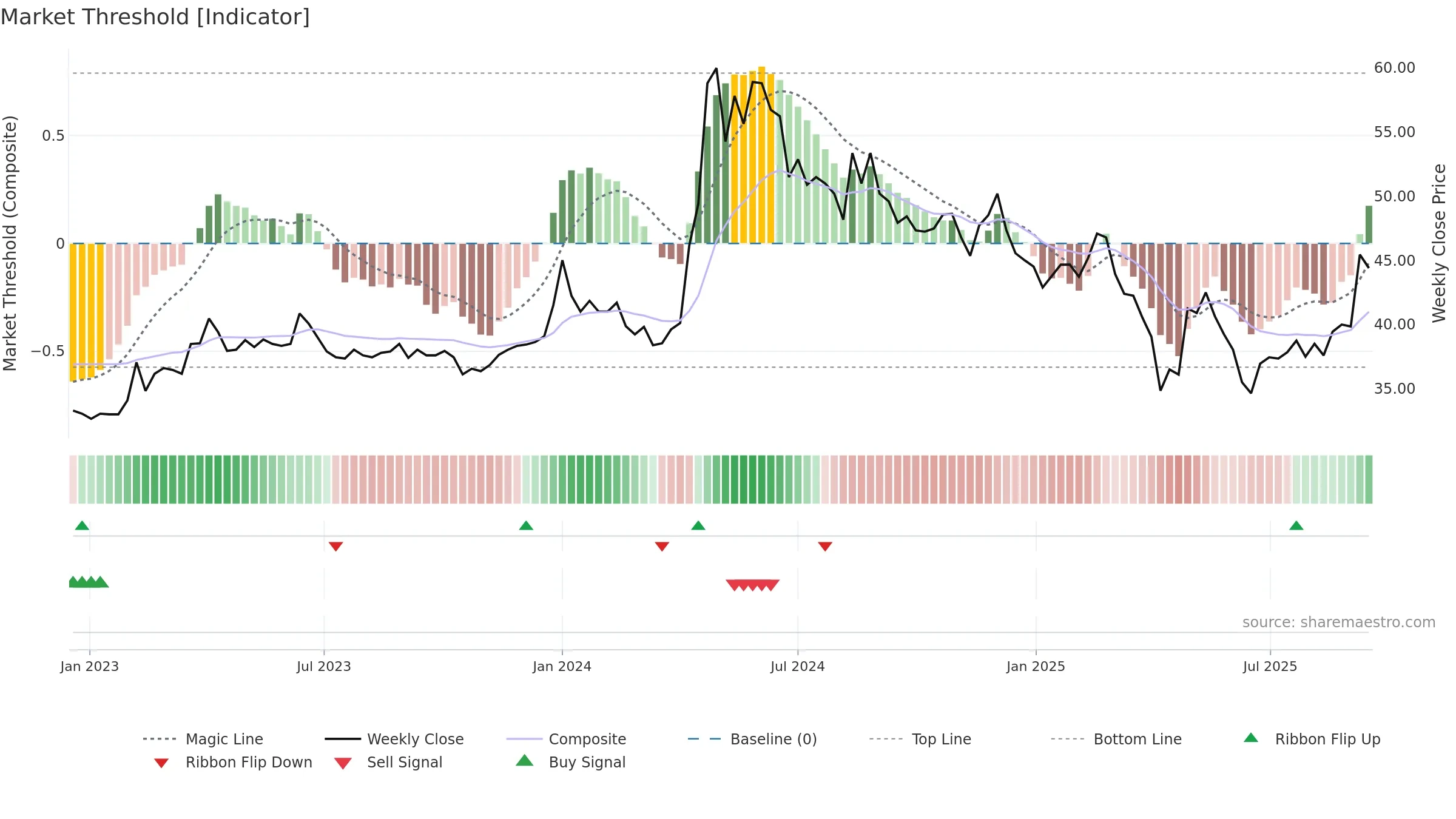Click the Jul 2023 x-axis label
Screen dimensions: 1456x819
(324, 666)
